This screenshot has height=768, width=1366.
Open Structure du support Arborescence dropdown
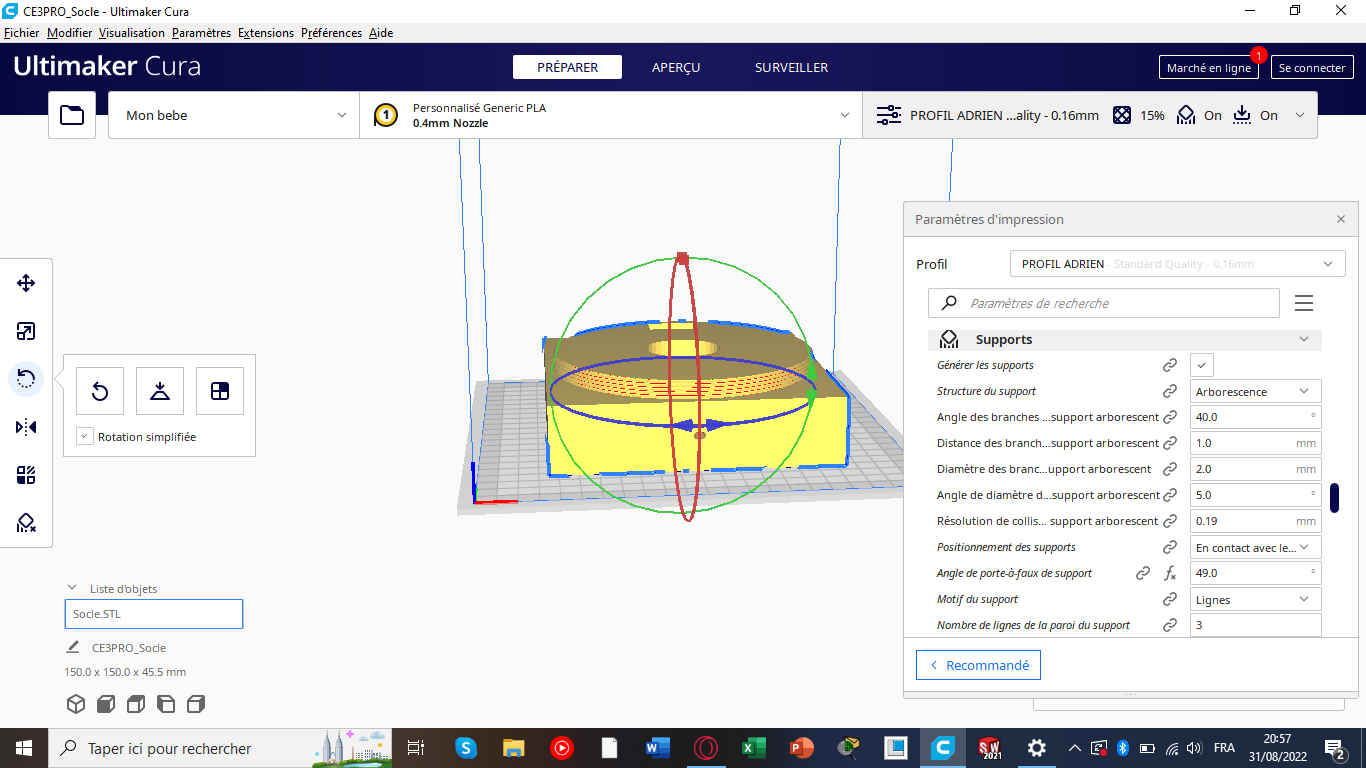click(x=1255, y=391)
